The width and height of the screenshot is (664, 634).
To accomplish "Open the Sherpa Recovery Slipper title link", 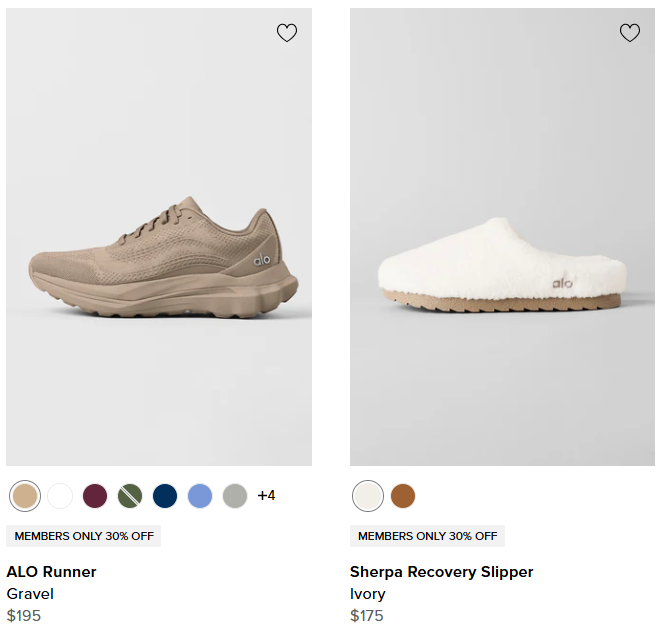I will [441, 572].
